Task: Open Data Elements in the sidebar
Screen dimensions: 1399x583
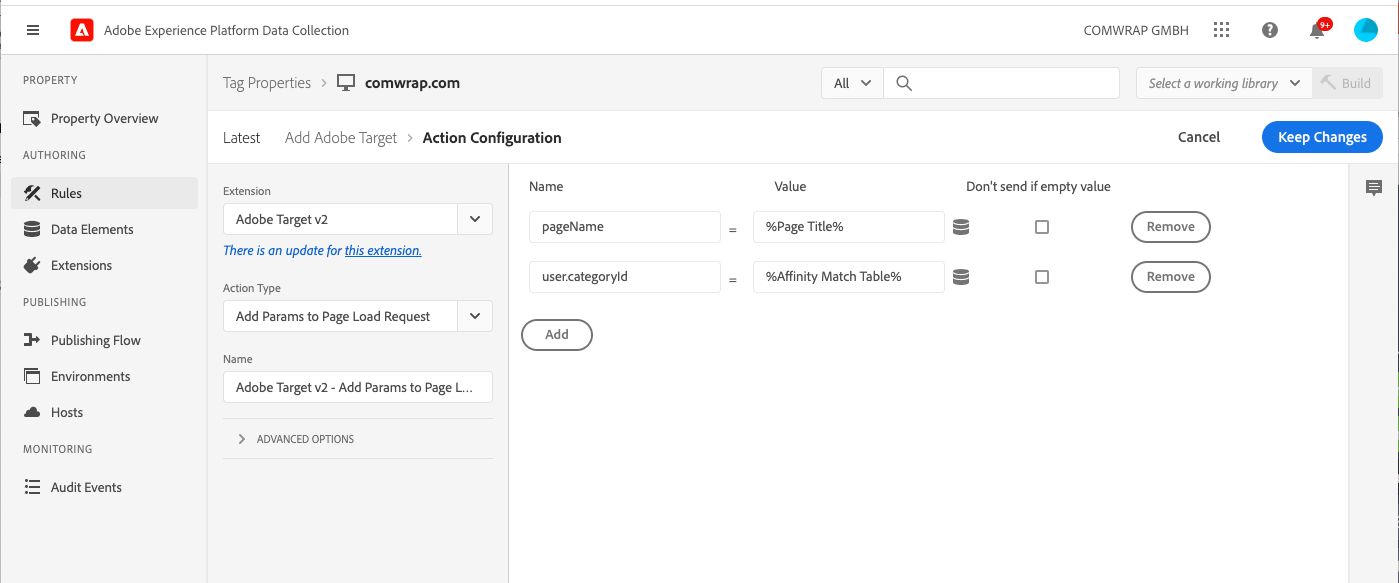Action: pyautogui.click(x=104, y=229)
